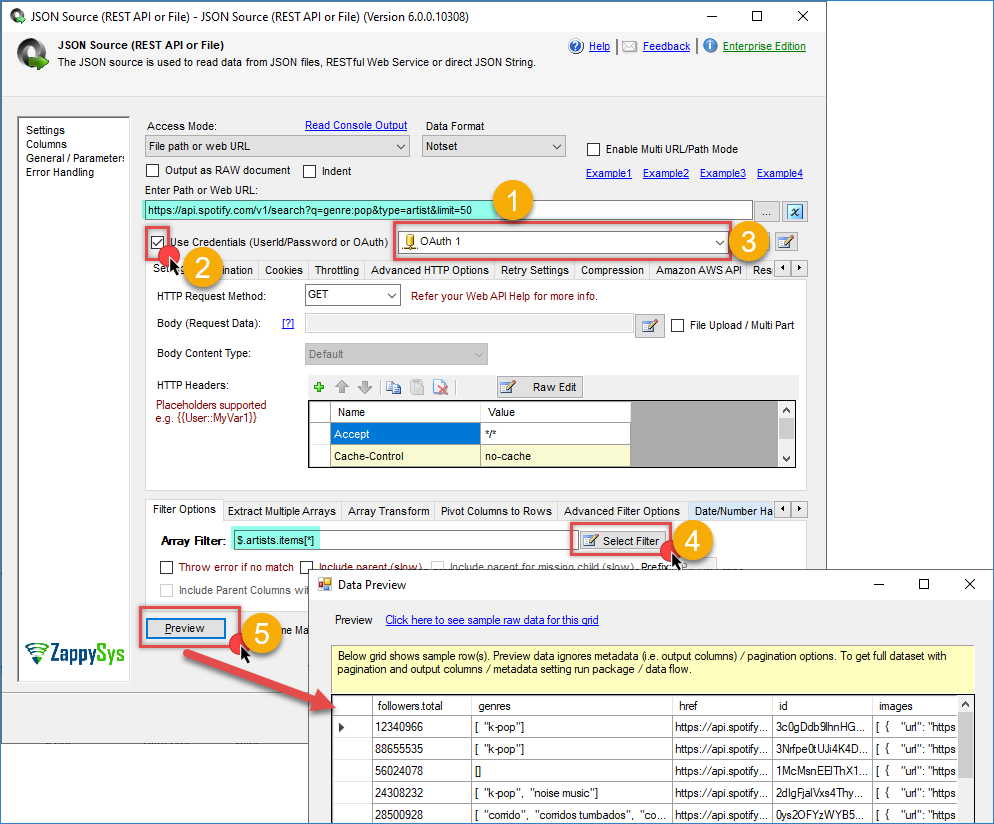This screenshot has width=994, height=824.
Task: Open the OAuth connection edit icon
Action: pyautogui.click(x=785, y=241)
